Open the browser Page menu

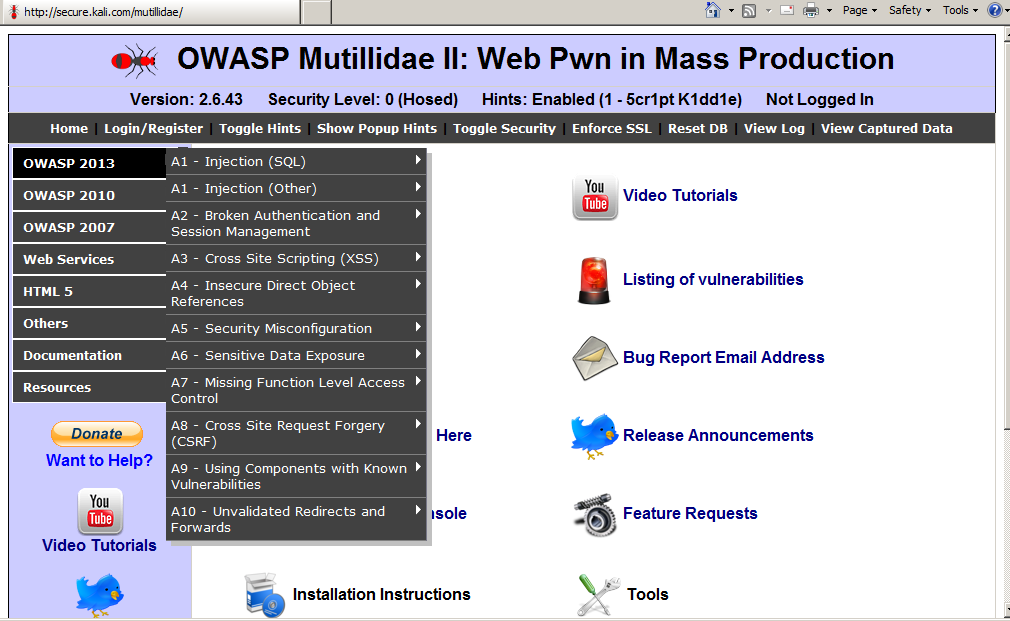(859, 10)
